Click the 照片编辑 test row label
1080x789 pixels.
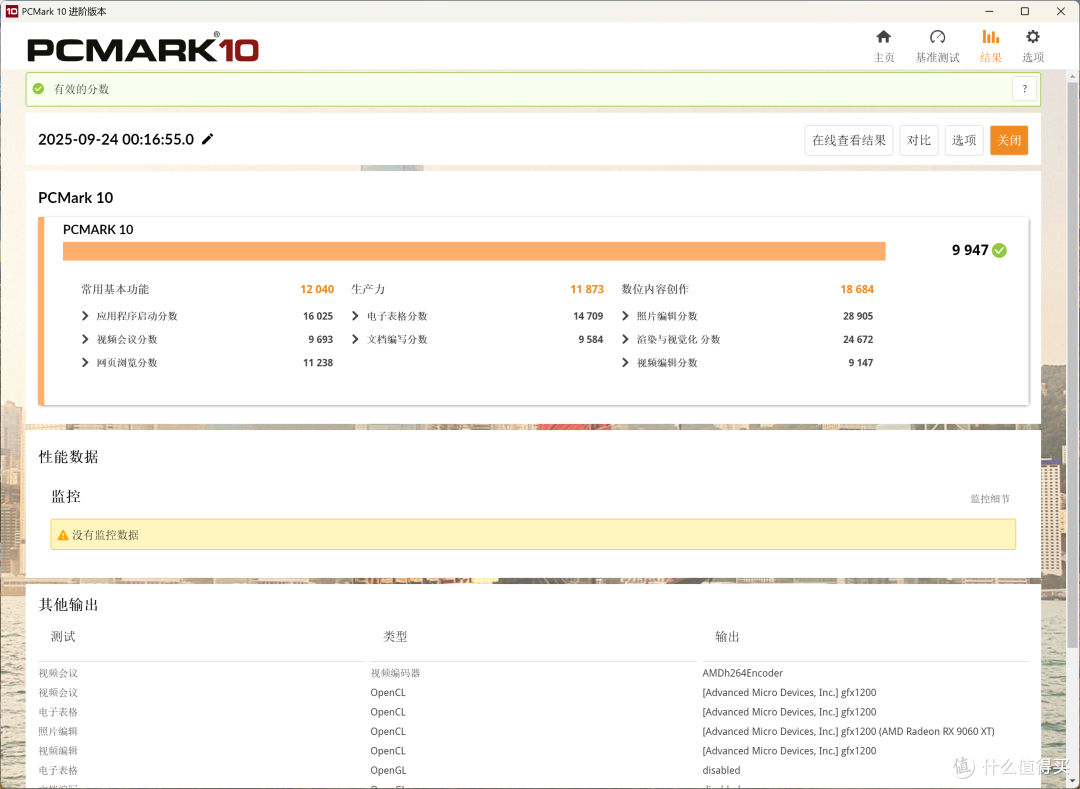[58, 731]
